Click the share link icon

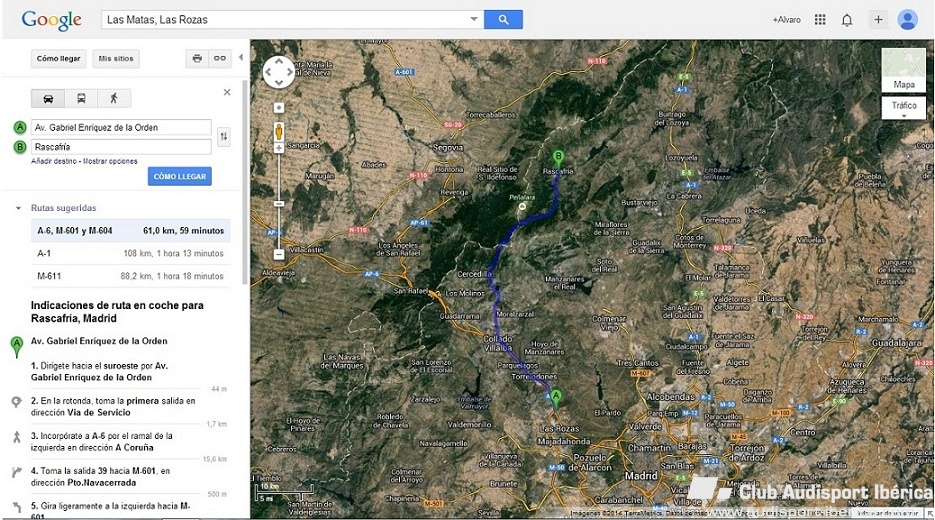(220, 59)
